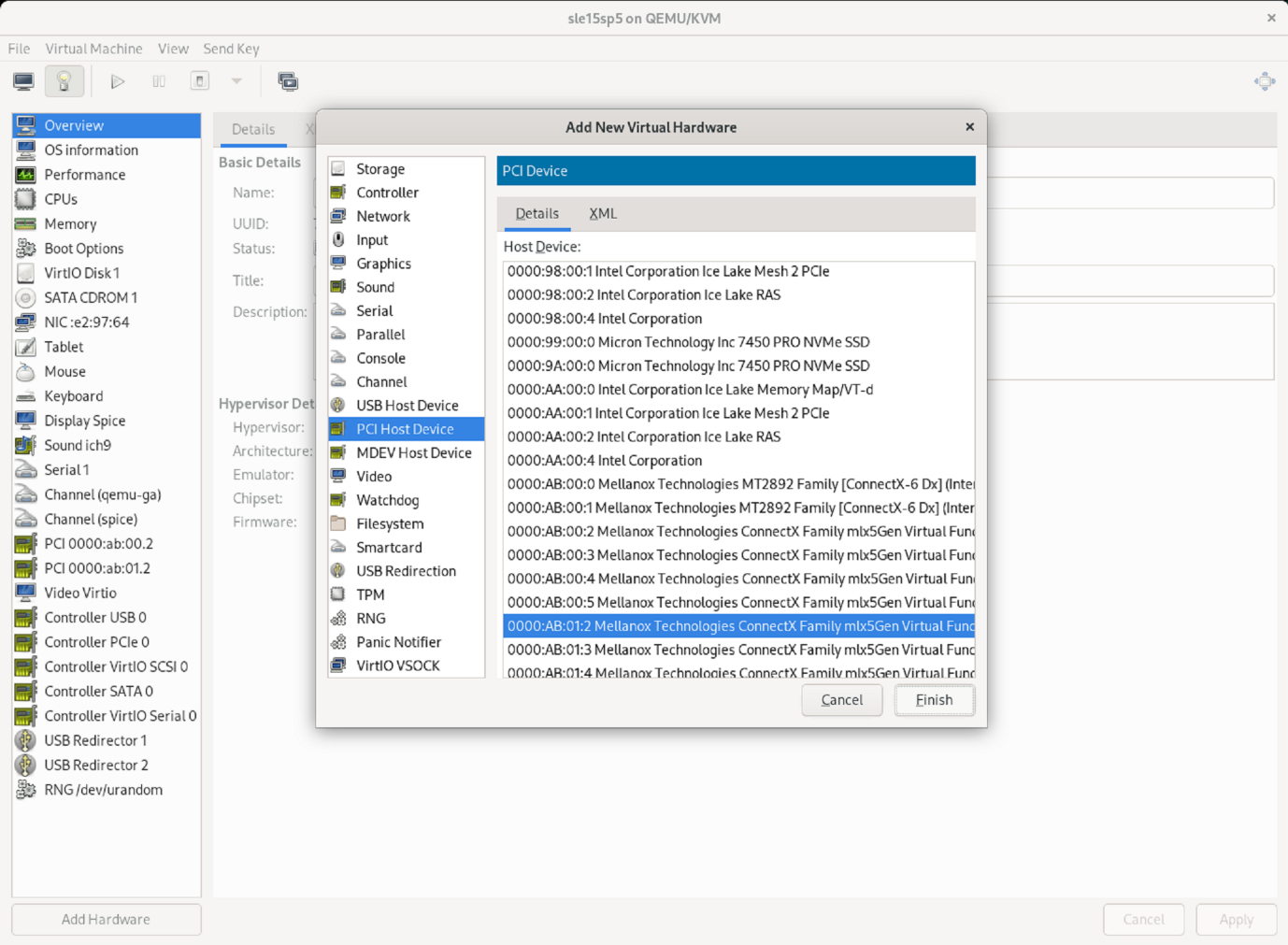Select USB Host Device hardware type
Viewport: 1288px width, 945px height.
[407, 406]
